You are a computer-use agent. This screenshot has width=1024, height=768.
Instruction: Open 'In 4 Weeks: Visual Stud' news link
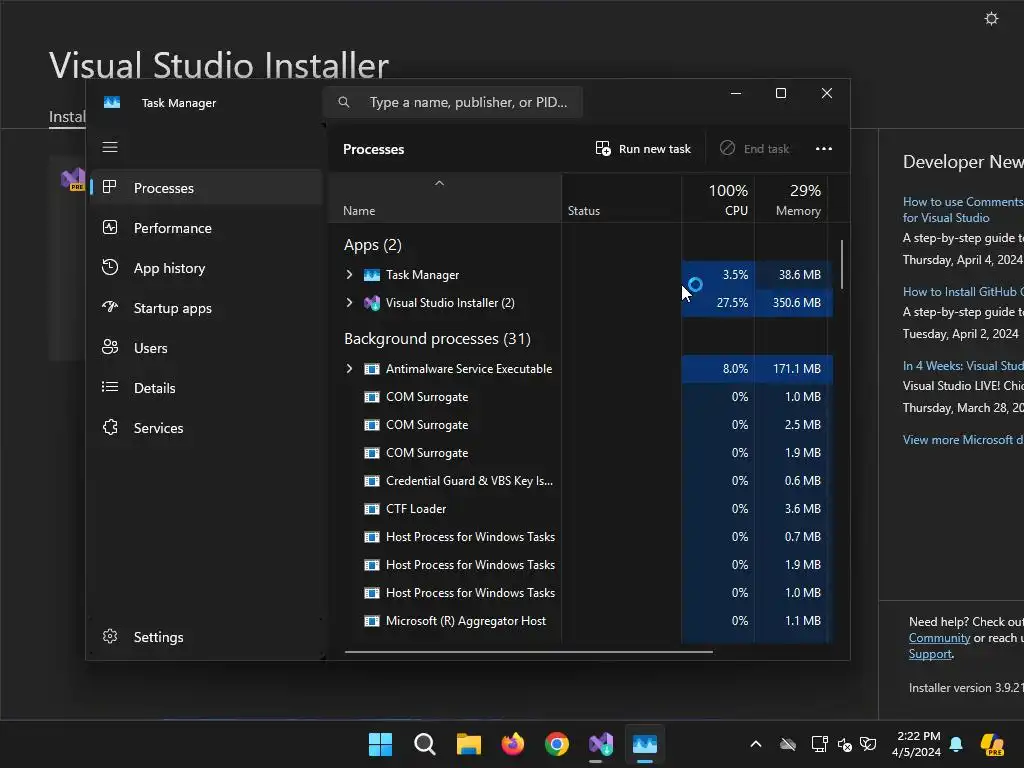coord(963,366)
